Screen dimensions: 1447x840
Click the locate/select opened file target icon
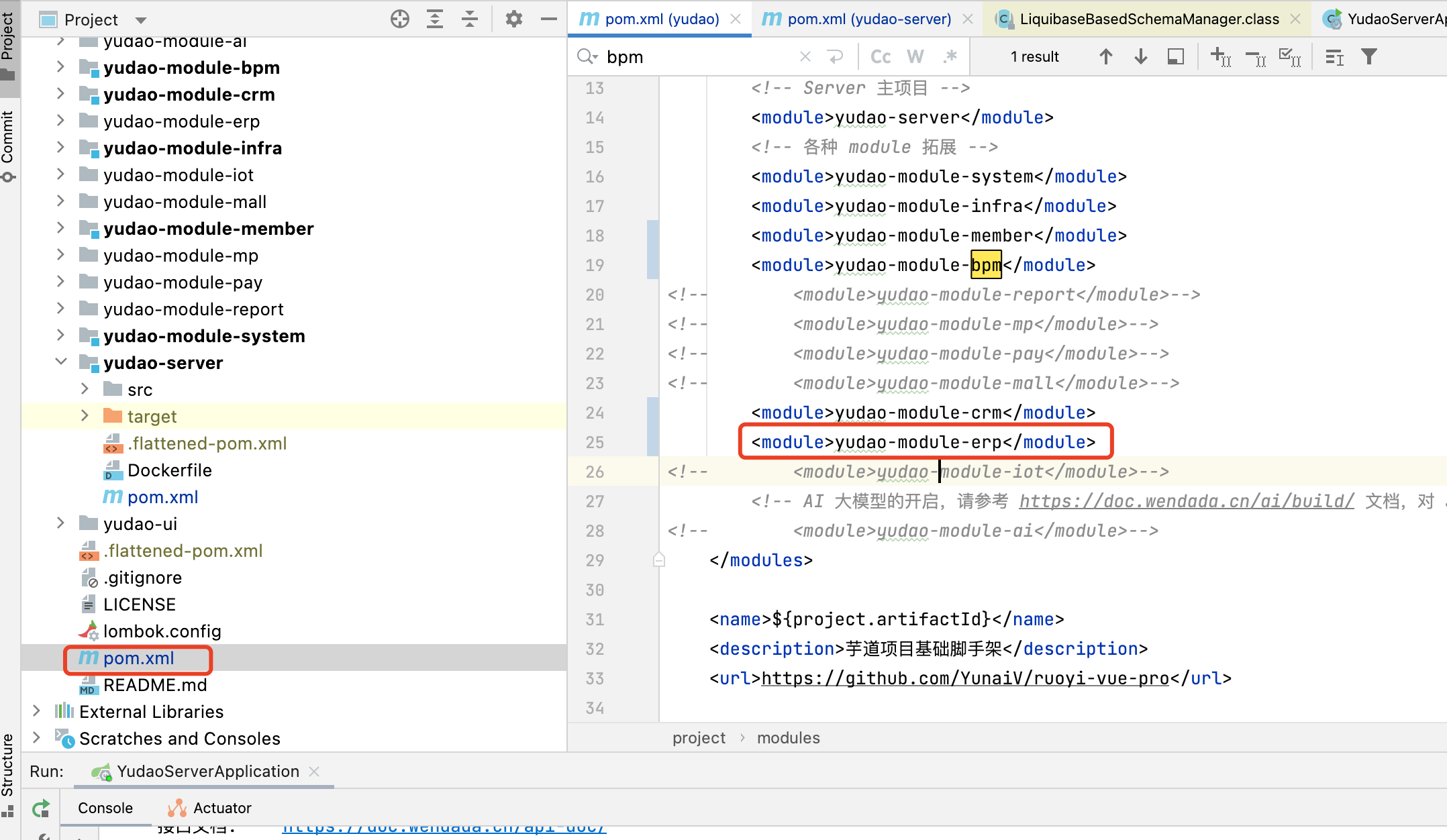tap(399, 19)
